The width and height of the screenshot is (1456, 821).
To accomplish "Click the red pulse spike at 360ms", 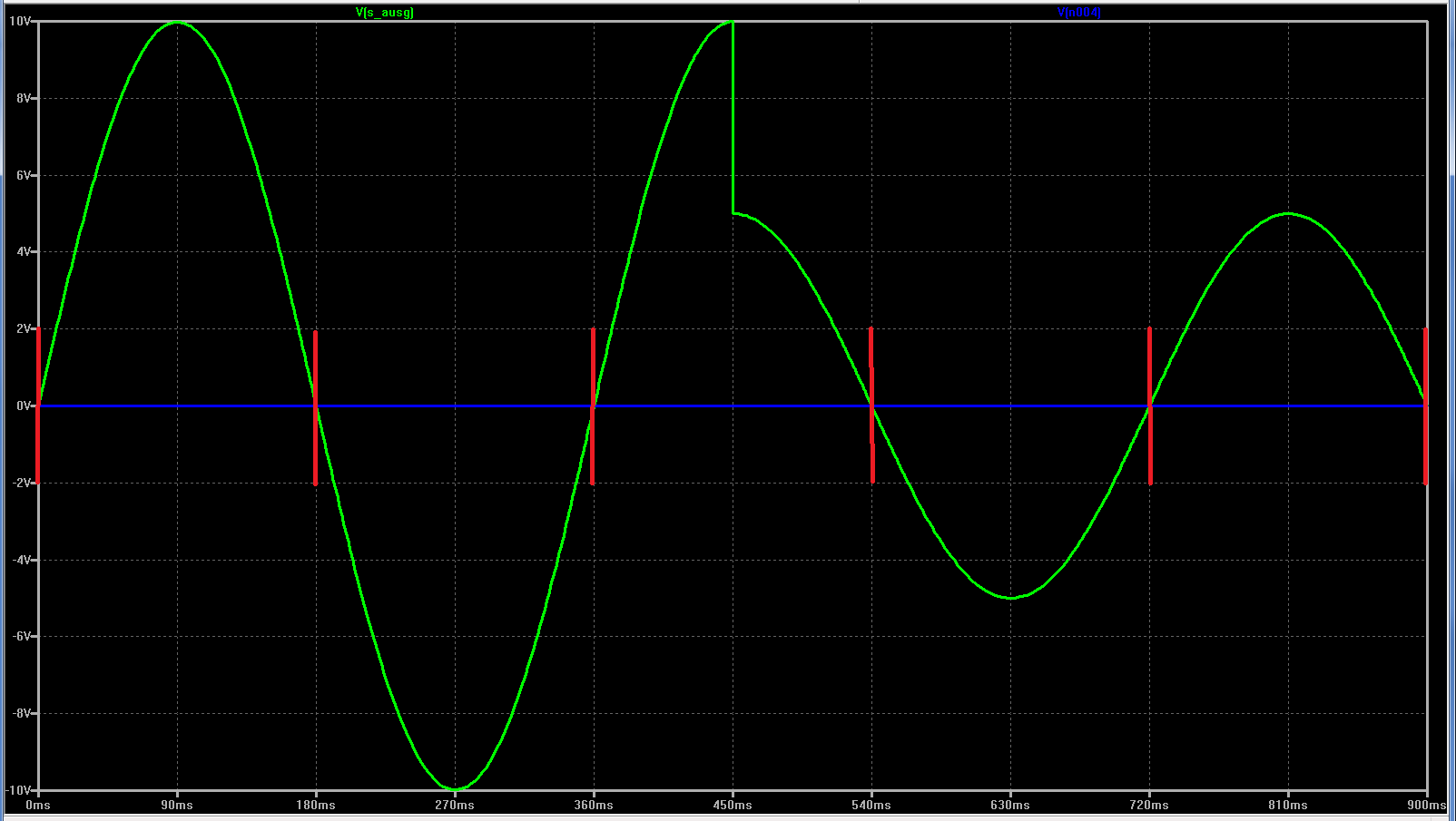I will coord(593,406).
